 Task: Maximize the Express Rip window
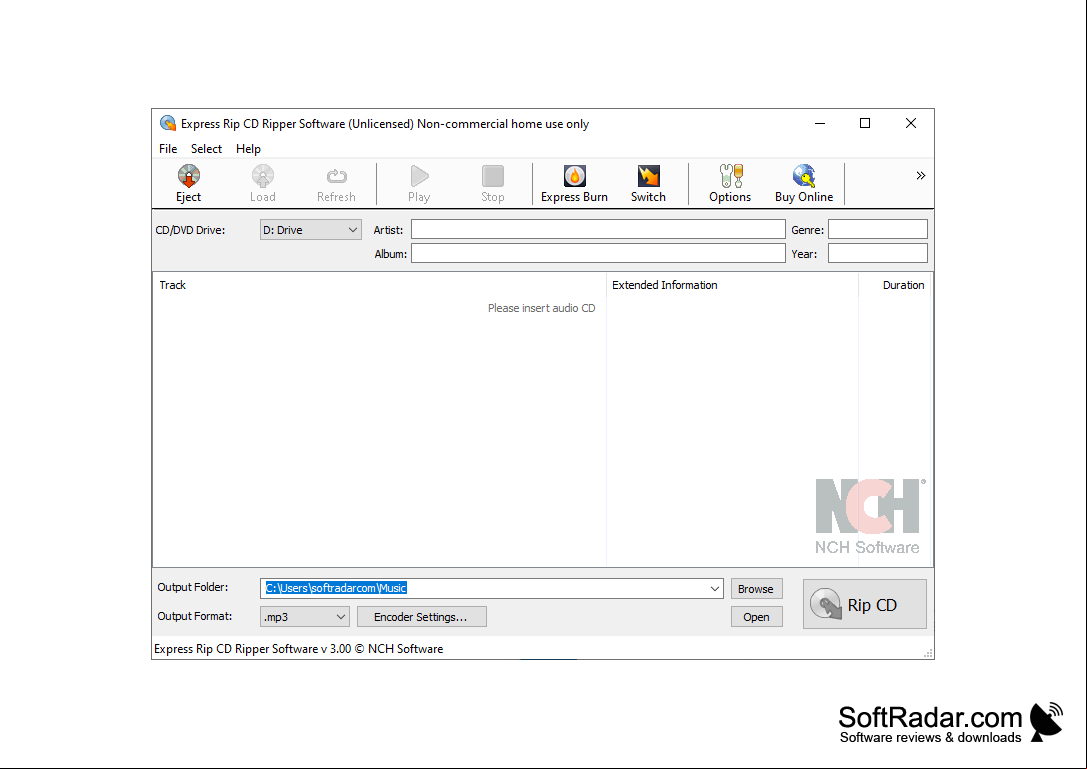(865, 123)
